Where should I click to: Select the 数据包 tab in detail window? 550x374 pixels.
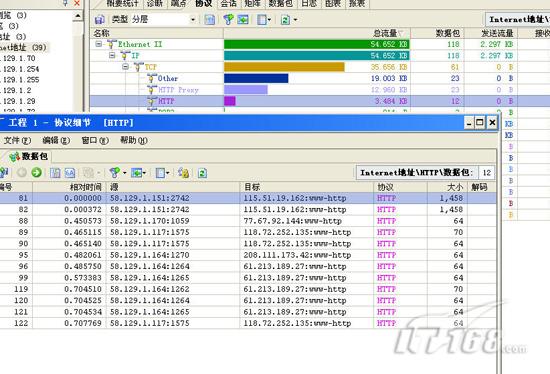(29, 156)
